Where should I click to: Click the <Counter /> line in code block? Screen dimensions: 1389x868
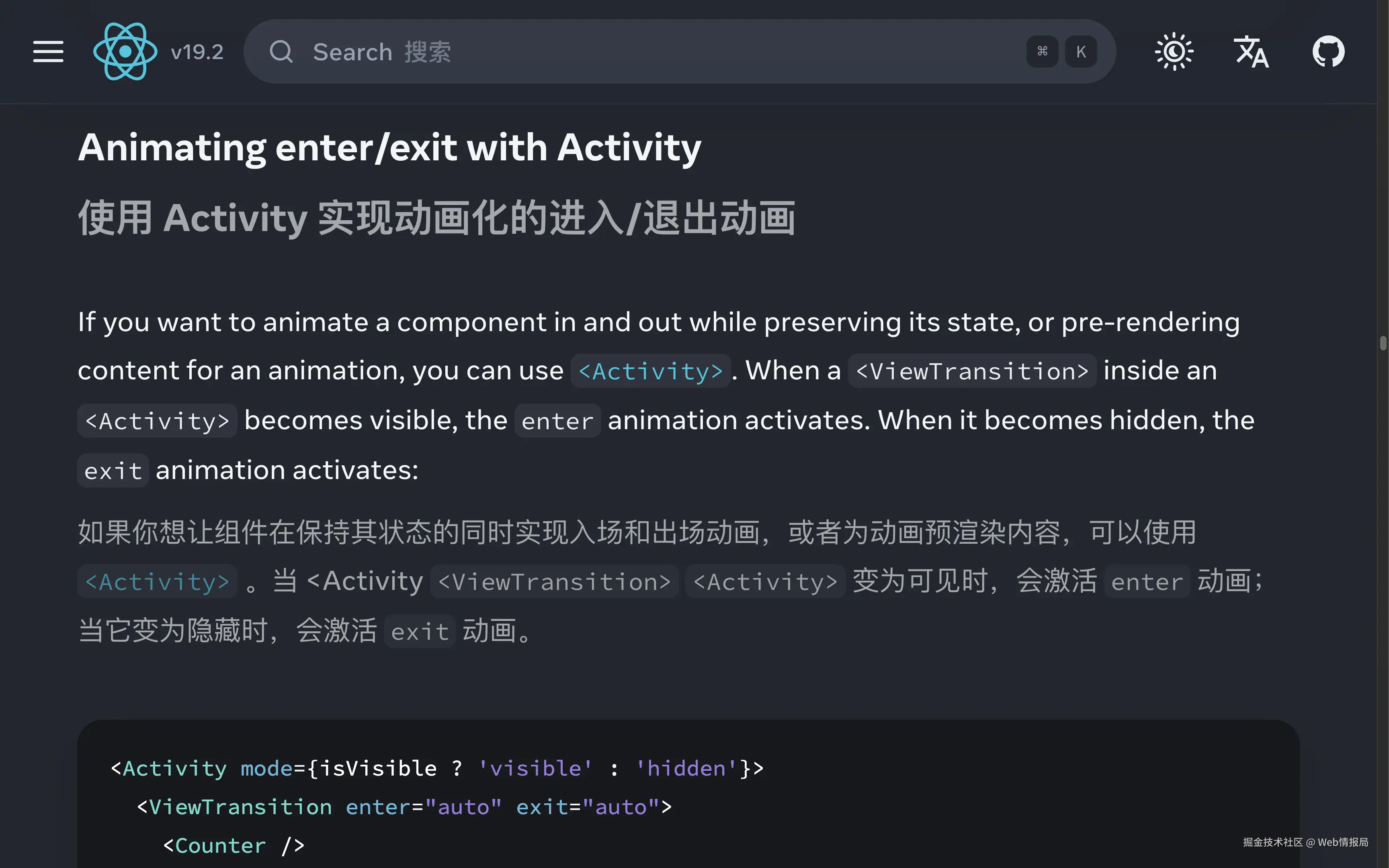(234, 845)
